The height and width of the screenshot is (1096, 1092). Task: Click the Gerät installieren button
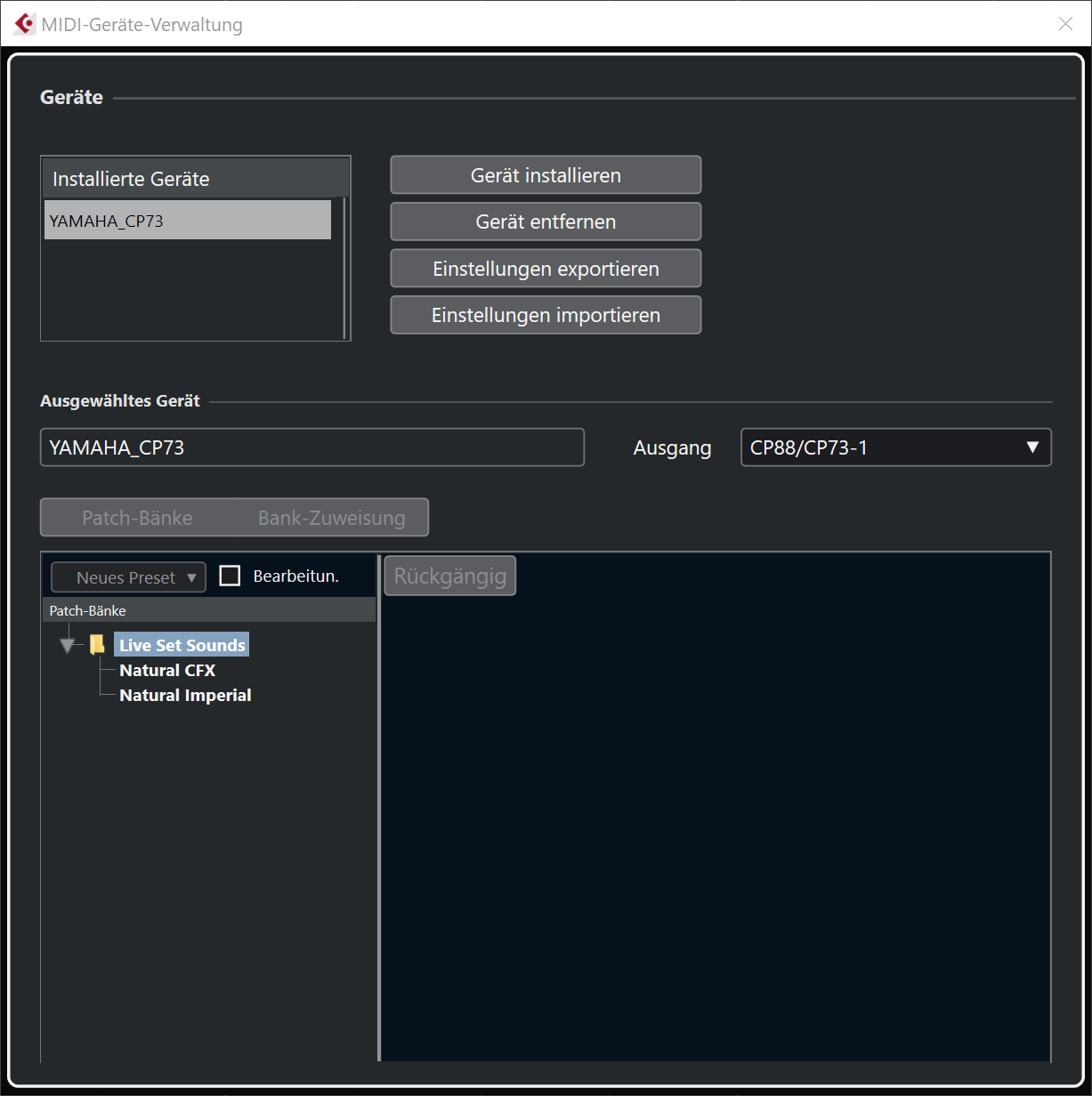pyautogui.click(x=546, y=175)
